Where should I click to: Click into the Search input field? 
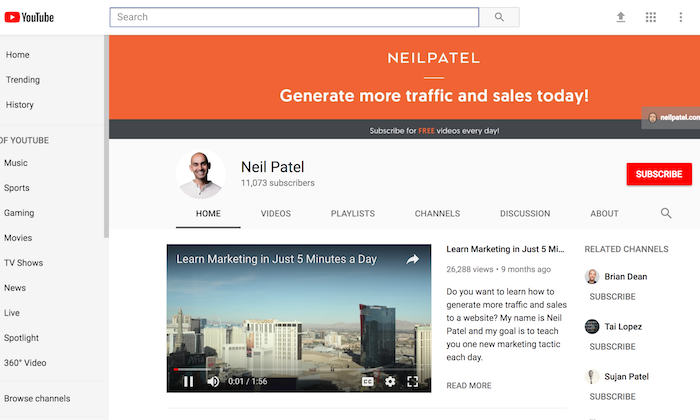click(294, 17)
